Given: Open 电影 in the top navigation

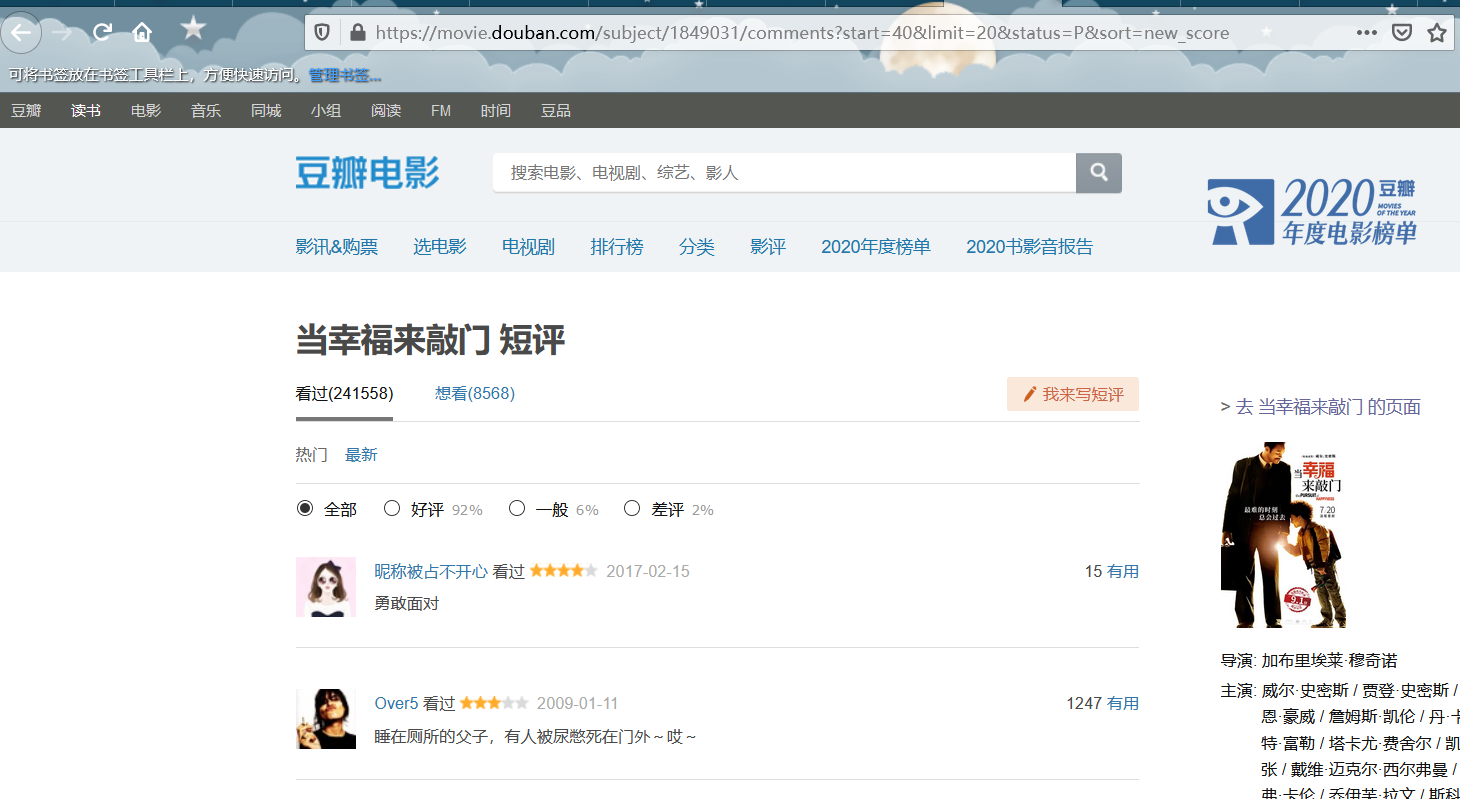Looking at the screenshot, I should (x=146, y=111).
